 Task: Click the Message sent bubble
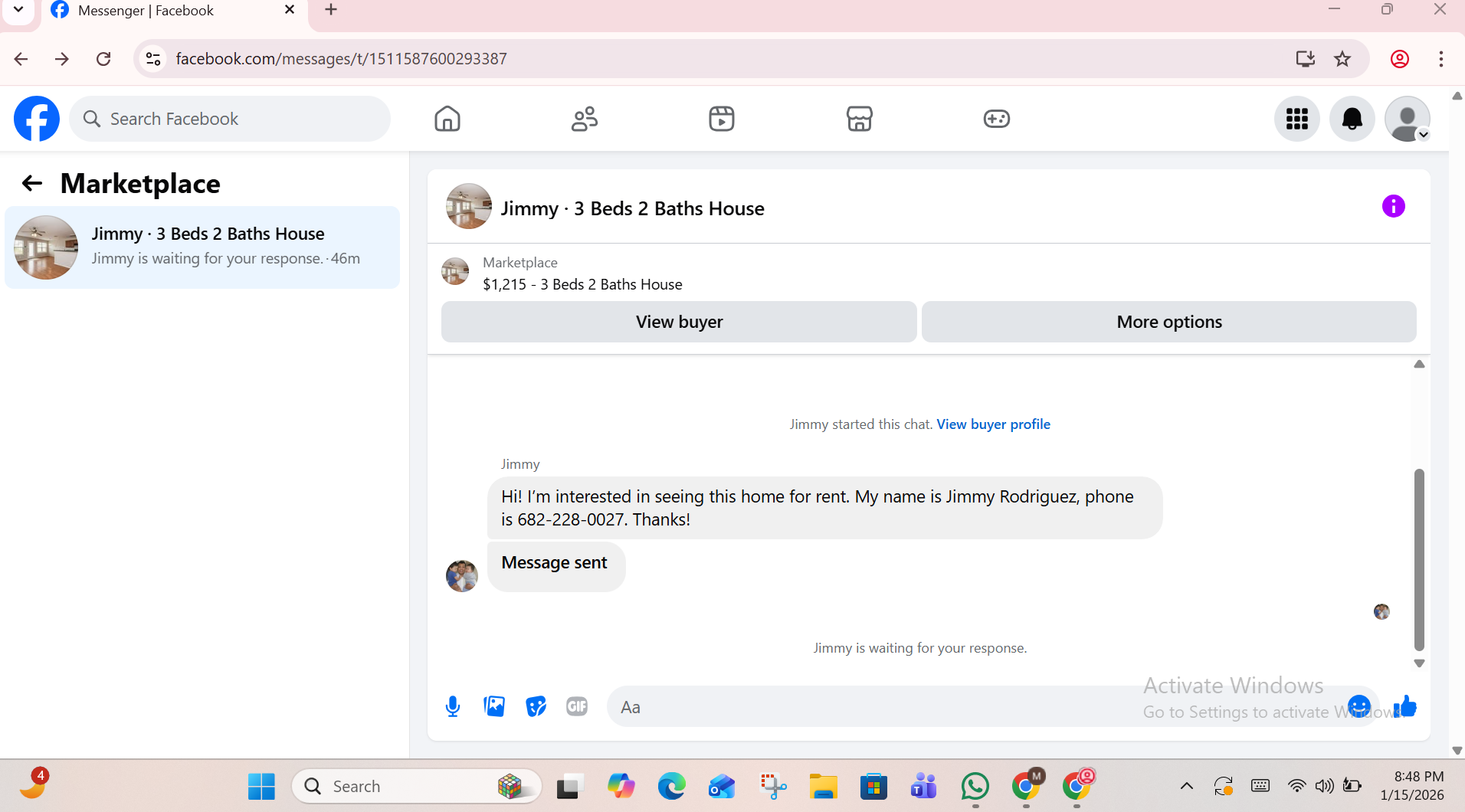pyautogui.click(x=556, y=566)
